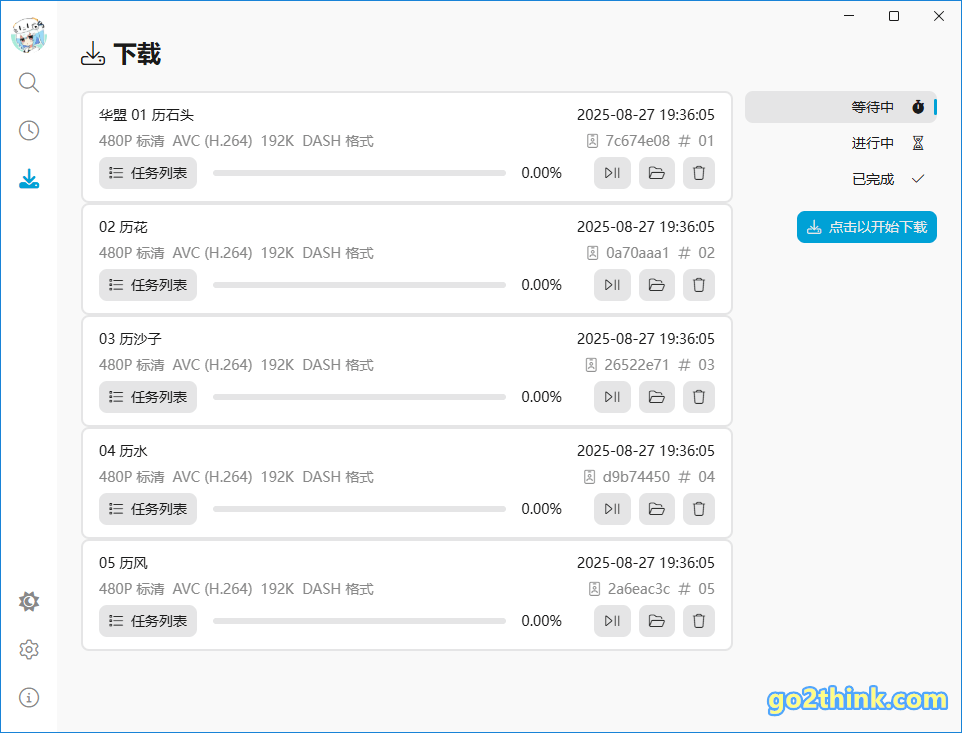The image size is (962, 733).
Task: Click index # 05 label
Action: tap(696, 589)
